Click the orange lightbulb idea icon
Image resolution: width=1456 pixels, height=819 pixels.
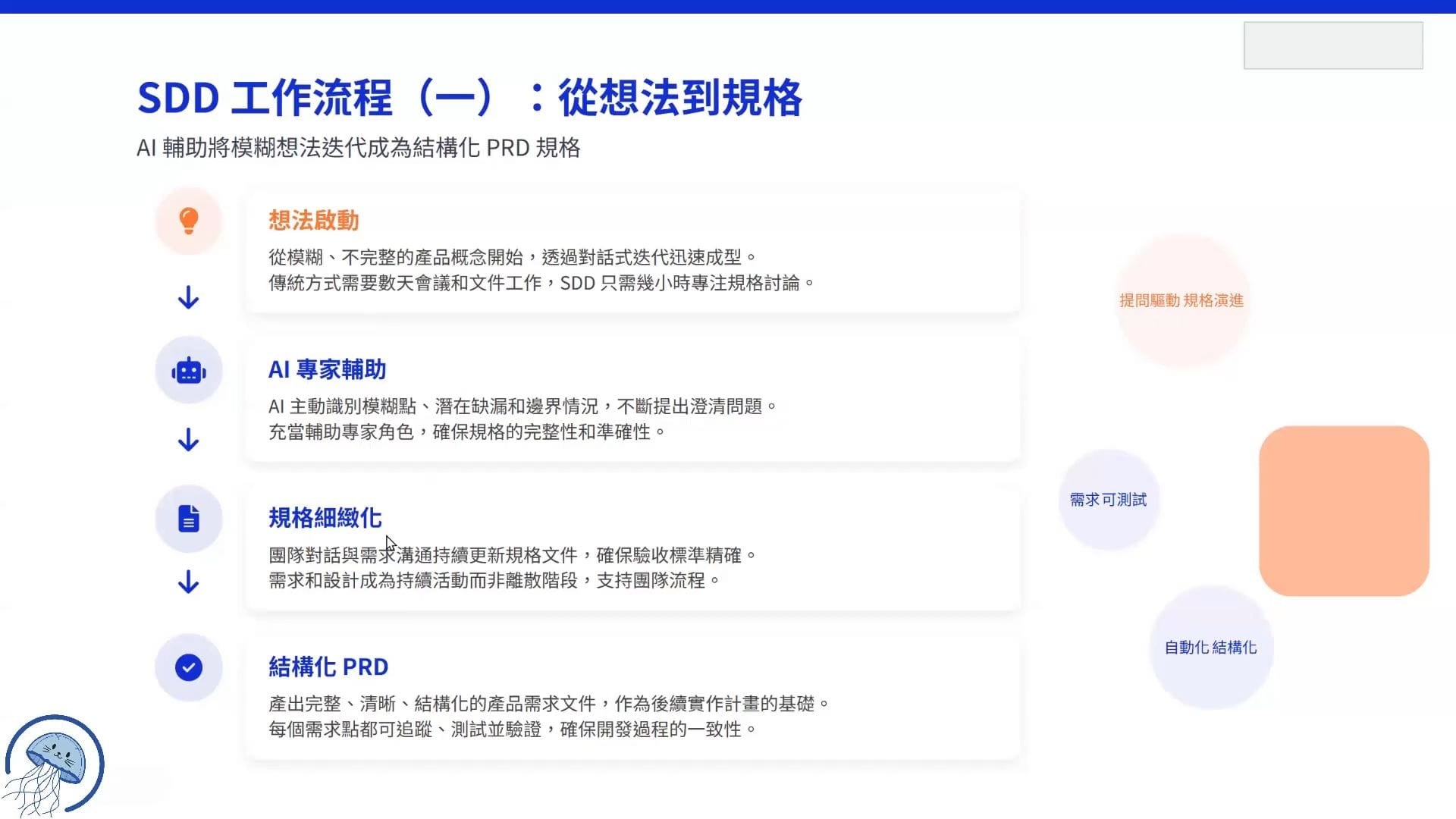(188, 221)
